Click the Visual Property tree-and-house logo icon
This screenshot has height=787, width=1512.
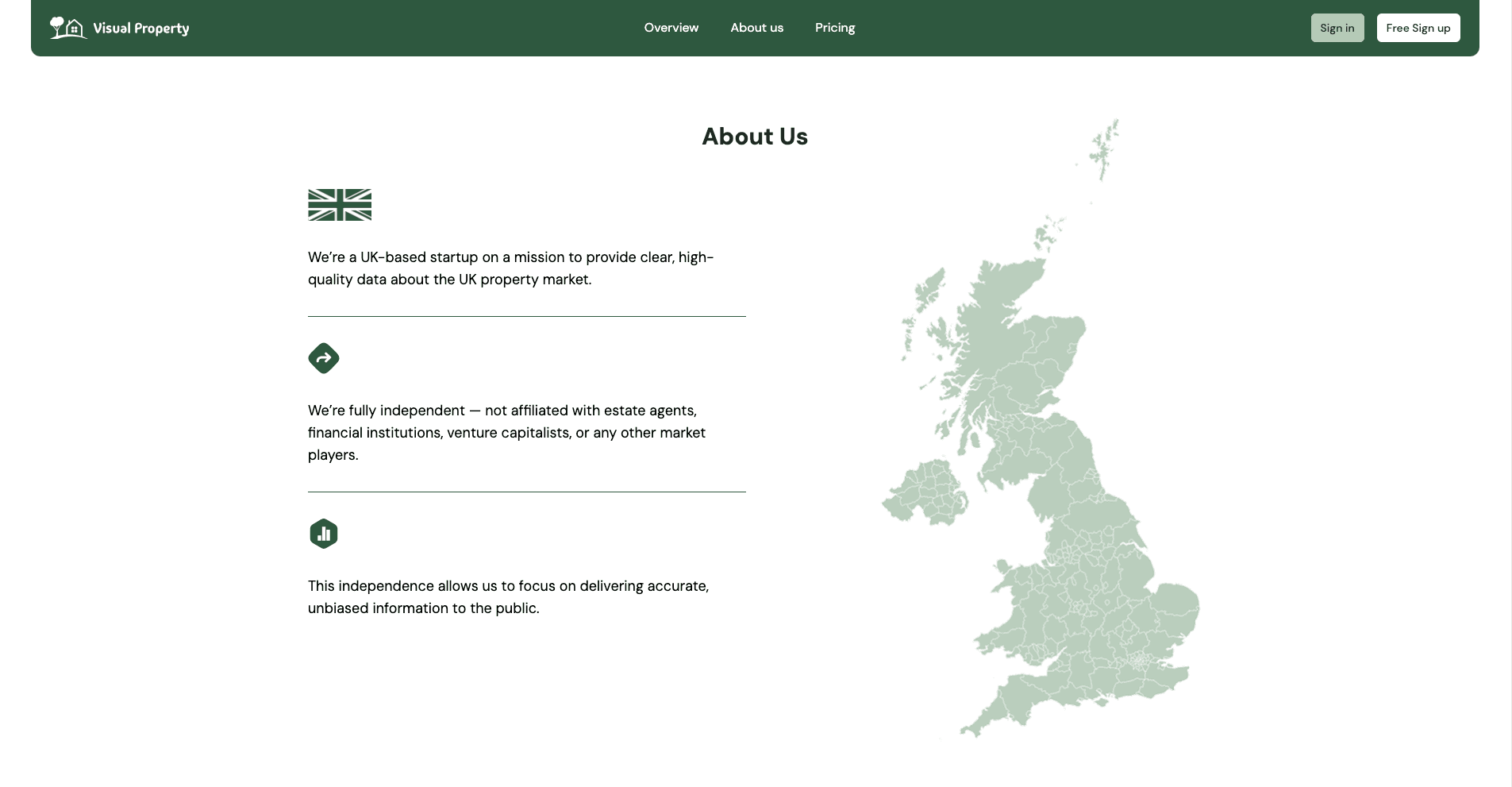(x=68, y=28)
